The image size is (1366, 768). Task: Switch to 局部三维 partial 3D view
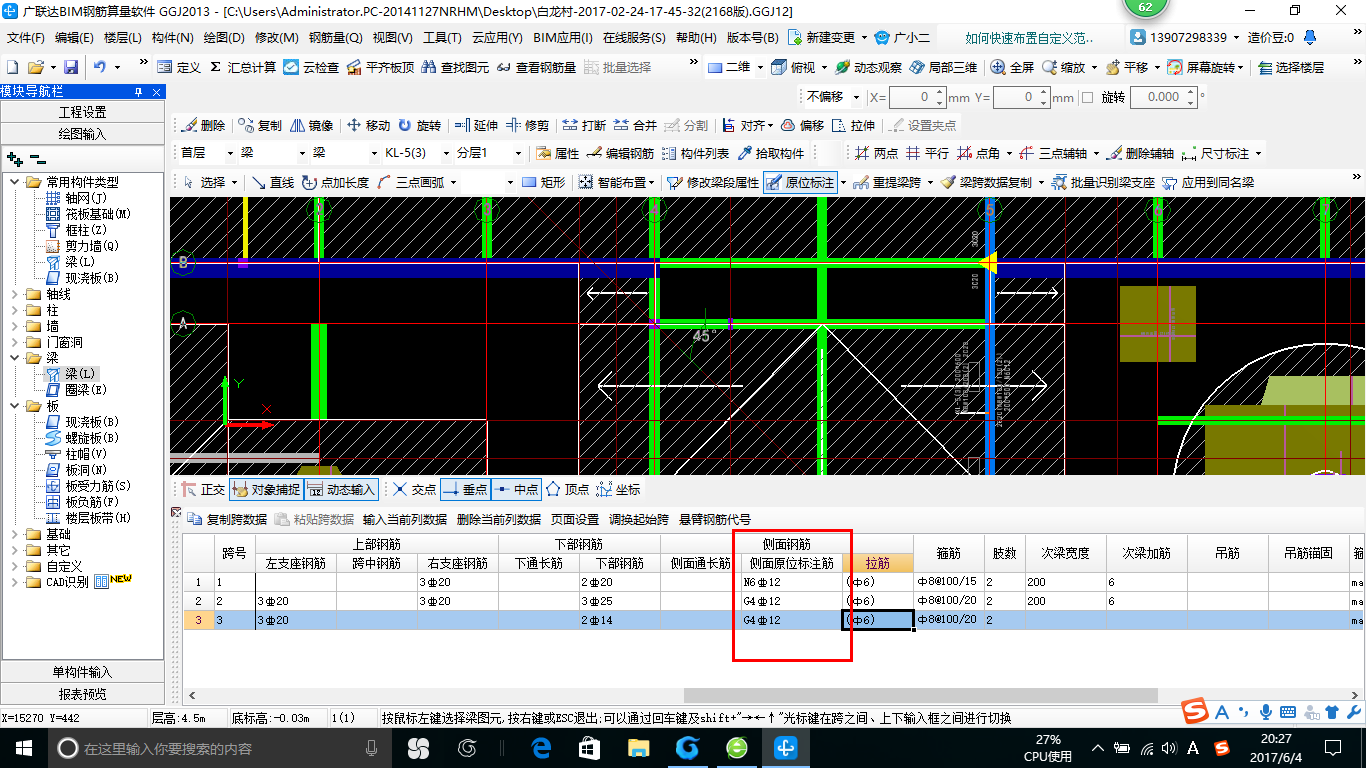(943, 67)
